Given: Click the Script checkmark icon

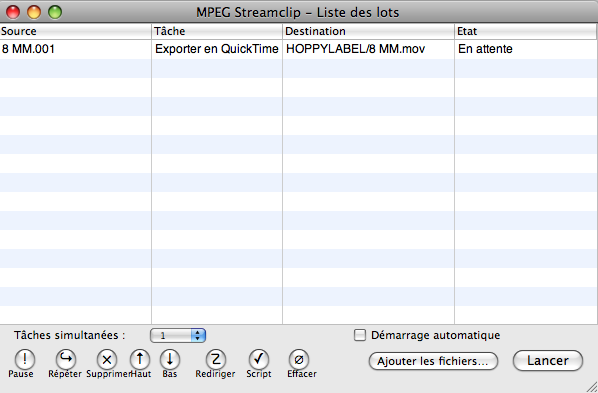Looking at the screenshot, I should [259, 359].
